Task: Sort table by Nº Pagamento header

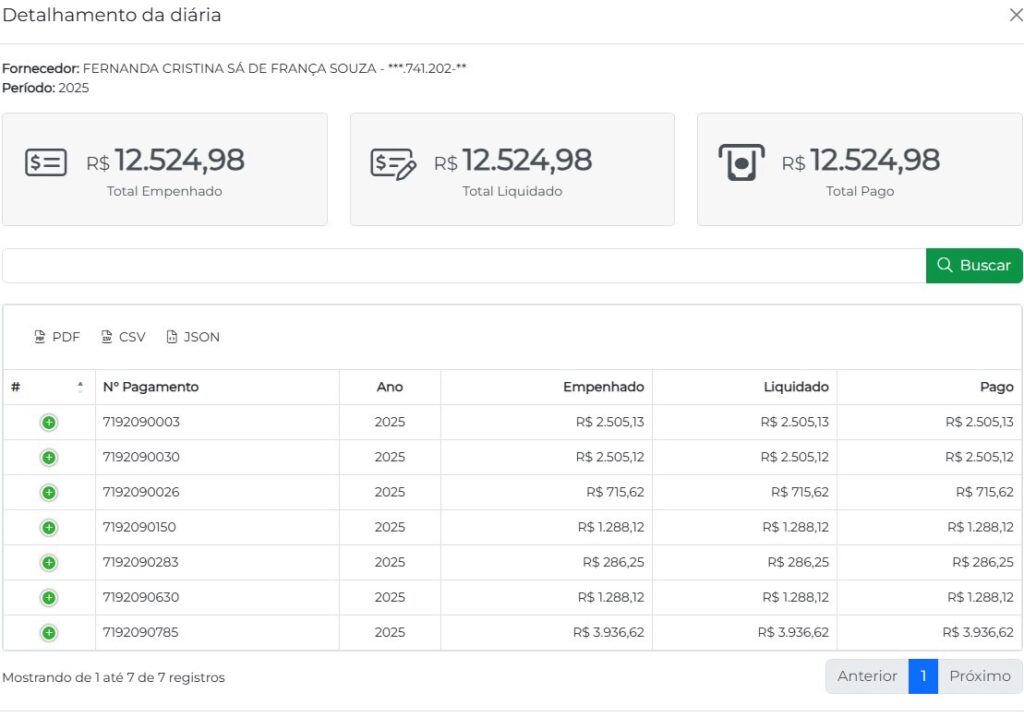Action: tap(151, 387)
